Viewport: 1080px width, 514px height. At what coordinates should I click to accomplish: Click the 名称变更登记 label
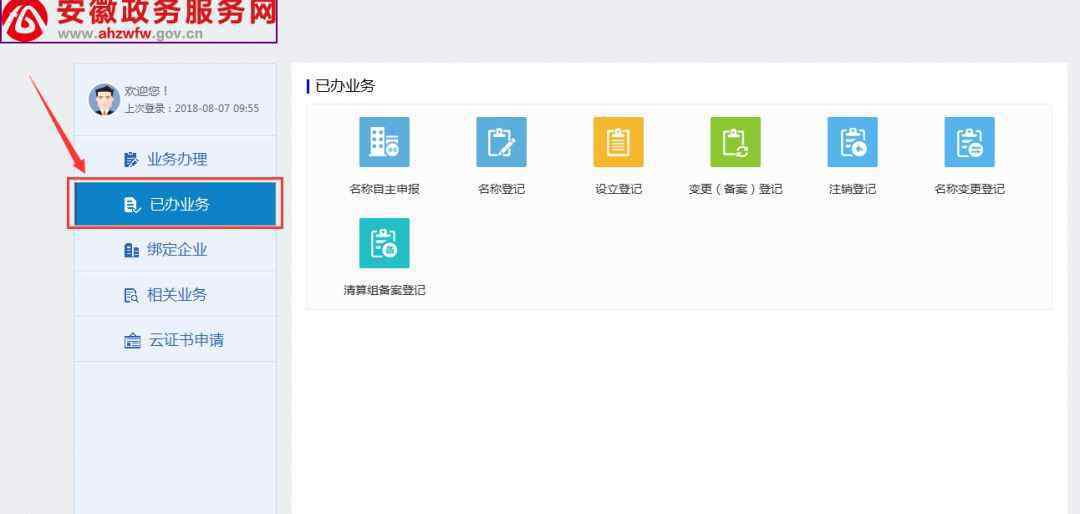[969, 189]
